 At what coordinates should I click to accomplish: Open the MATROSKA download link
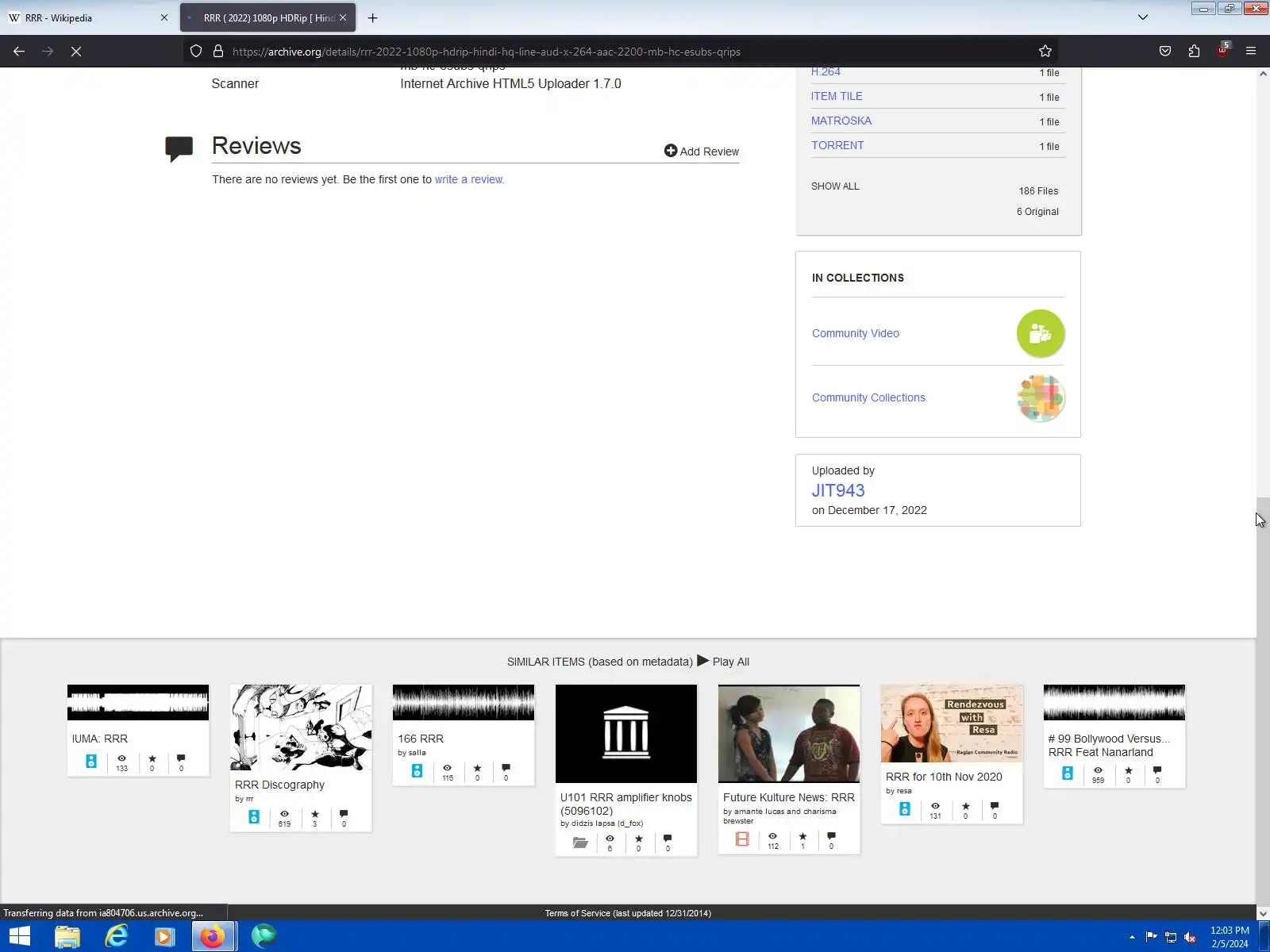click(x=841, y=121)
